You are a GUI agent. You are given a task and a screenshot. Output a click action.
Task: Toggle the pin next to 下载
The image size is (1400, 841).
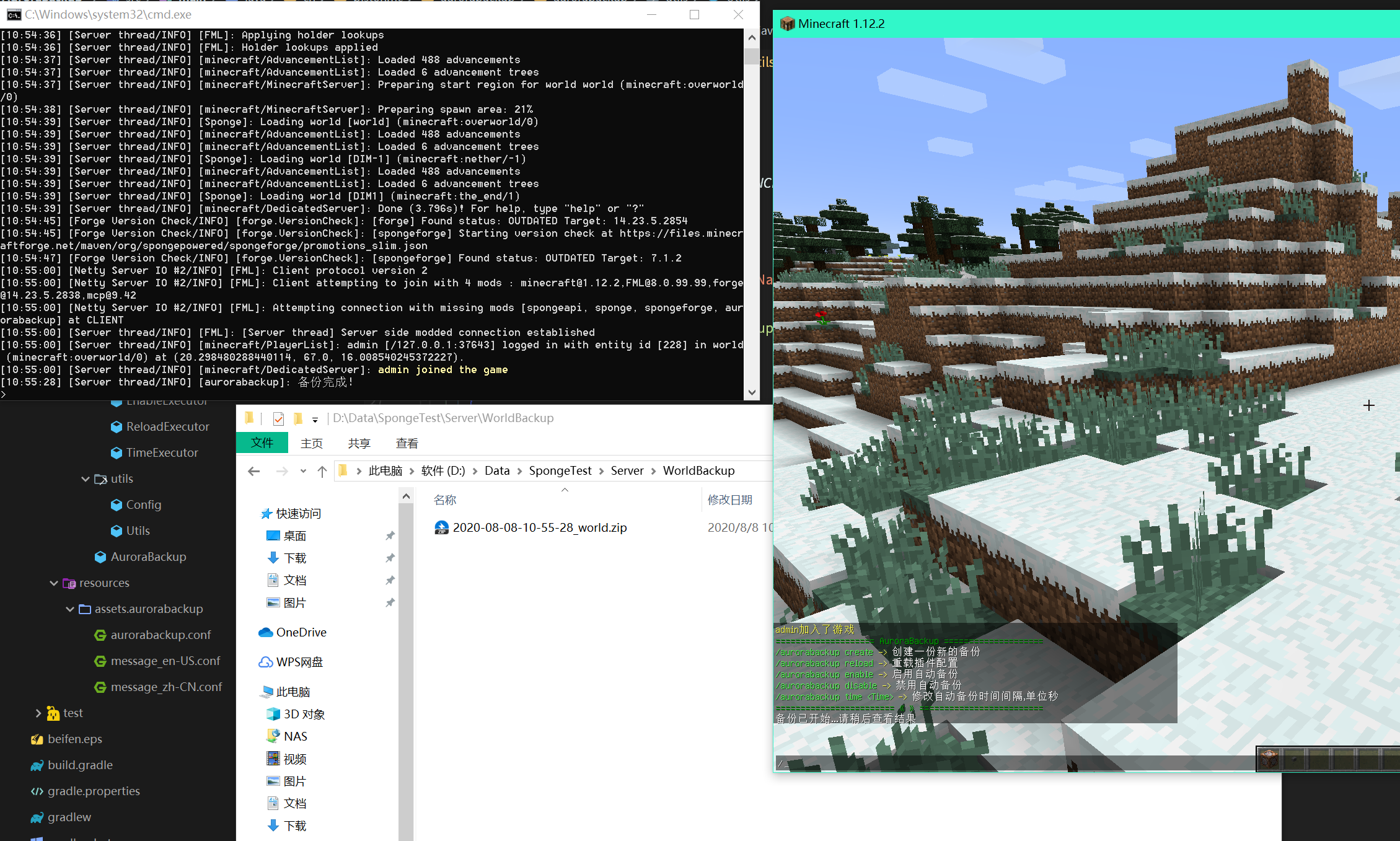[x=390, y=558]
